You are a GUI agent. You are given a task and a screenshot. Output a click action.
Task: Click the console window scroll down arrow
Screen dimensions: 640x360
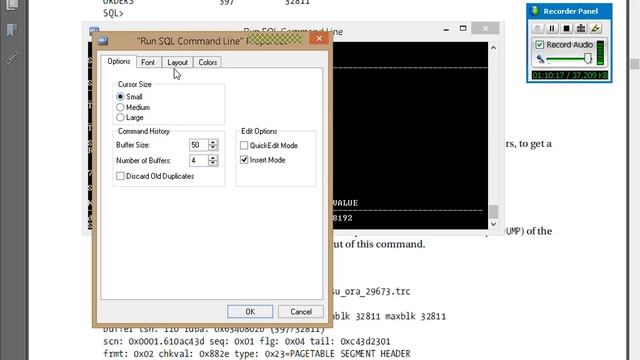(493, 224)
